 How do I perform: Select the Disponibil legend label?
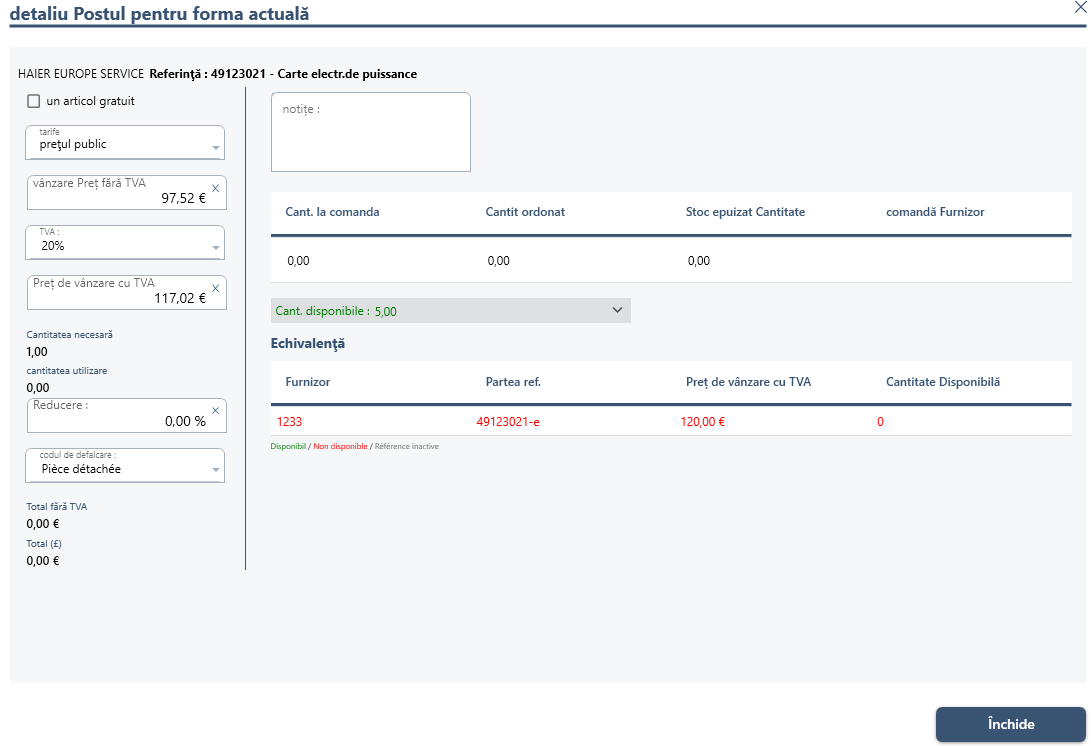point(288,446)
